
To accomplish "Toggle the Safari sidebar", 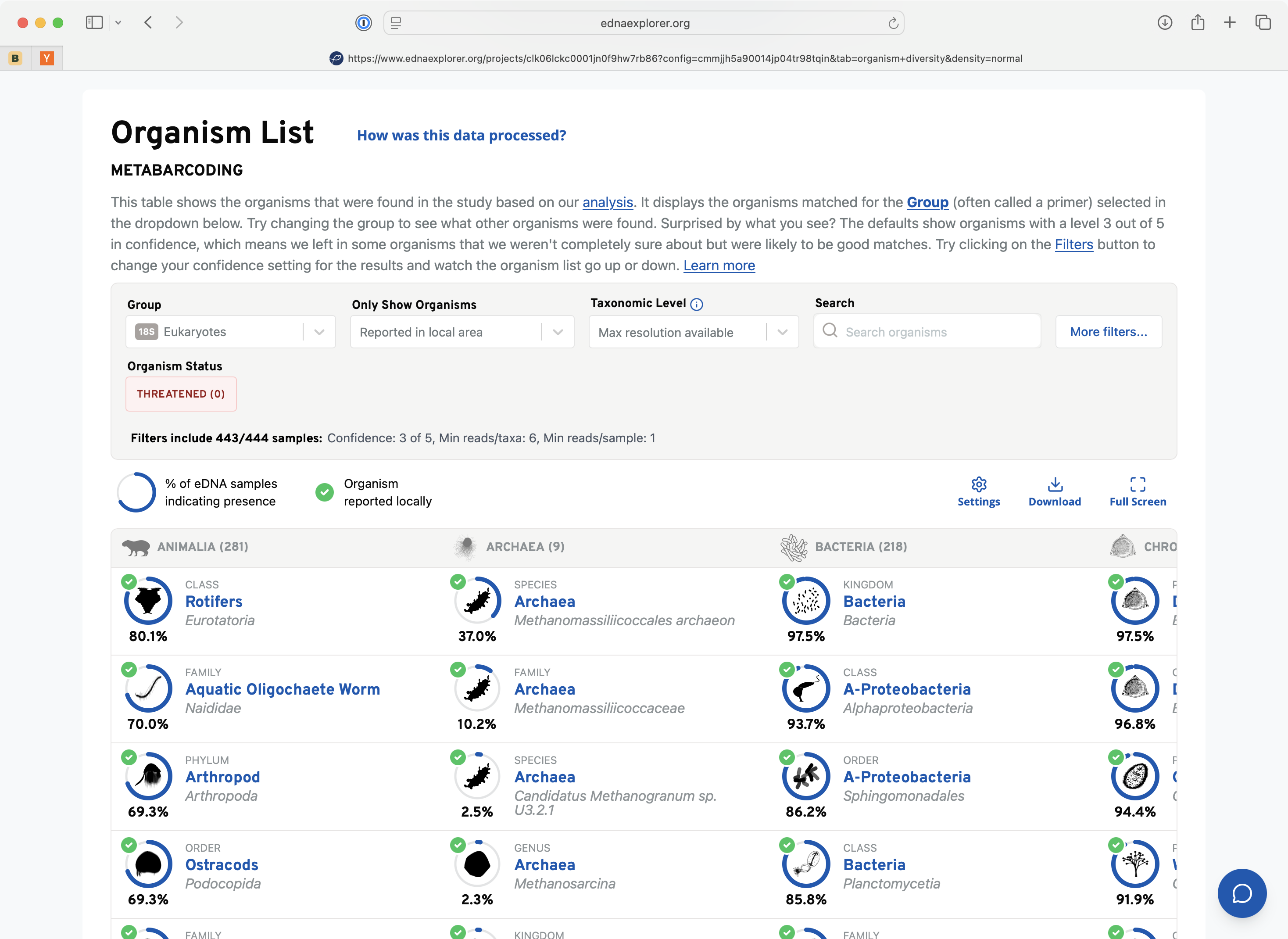I will pyautogui.click(x=94, y=23).
